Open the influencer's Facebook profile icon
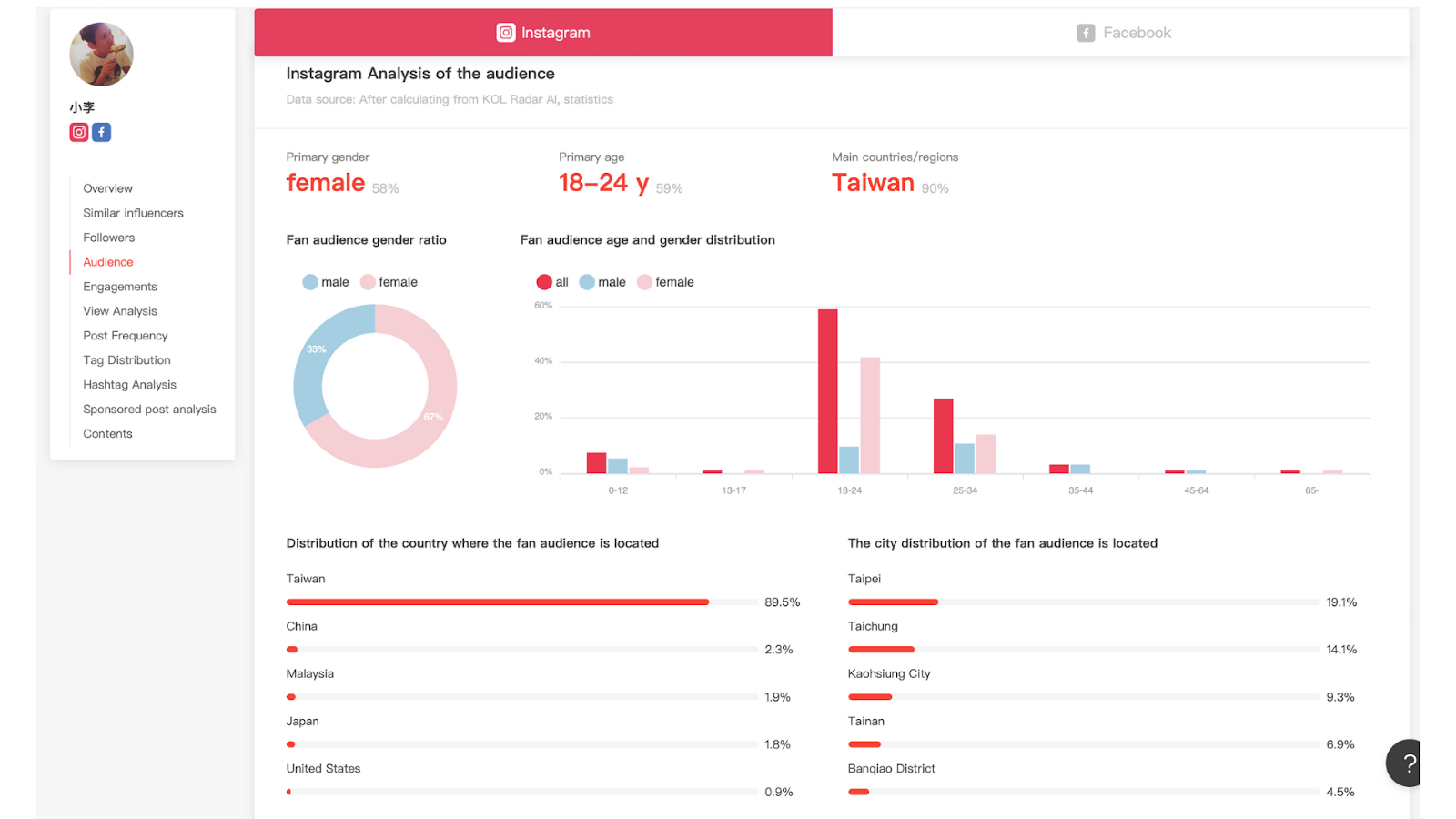1456x819 pixels. [102, 132]
